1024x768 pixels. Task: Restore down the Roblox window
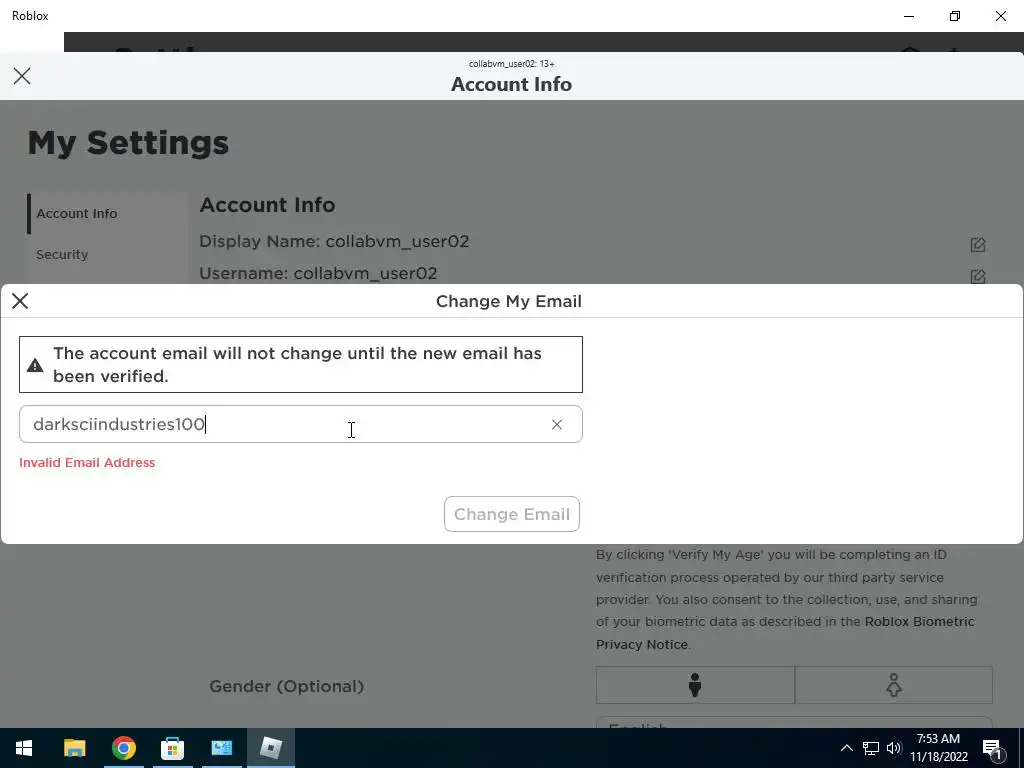(x=955, y=16)
